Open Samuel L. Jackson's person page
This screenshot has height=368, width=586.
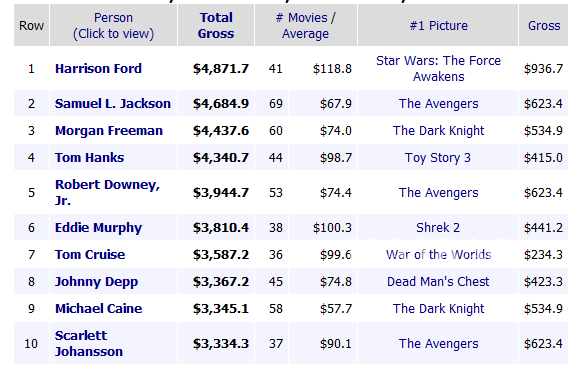(113, 103)
